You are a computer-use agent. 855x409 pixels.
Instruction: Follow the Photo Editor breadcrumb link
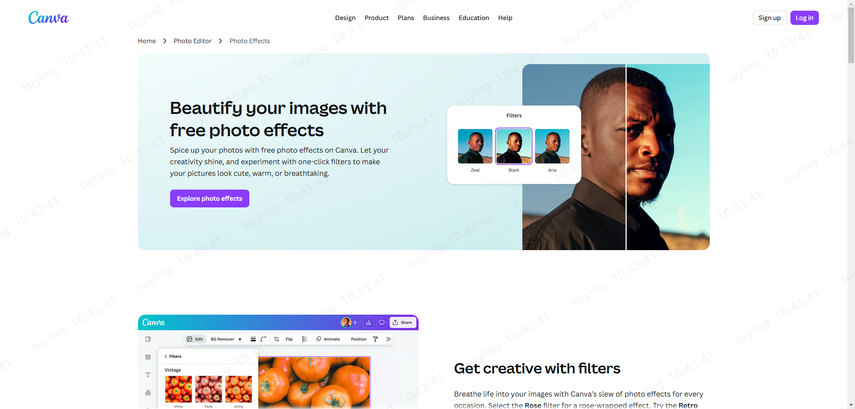[x=192, y=41]
